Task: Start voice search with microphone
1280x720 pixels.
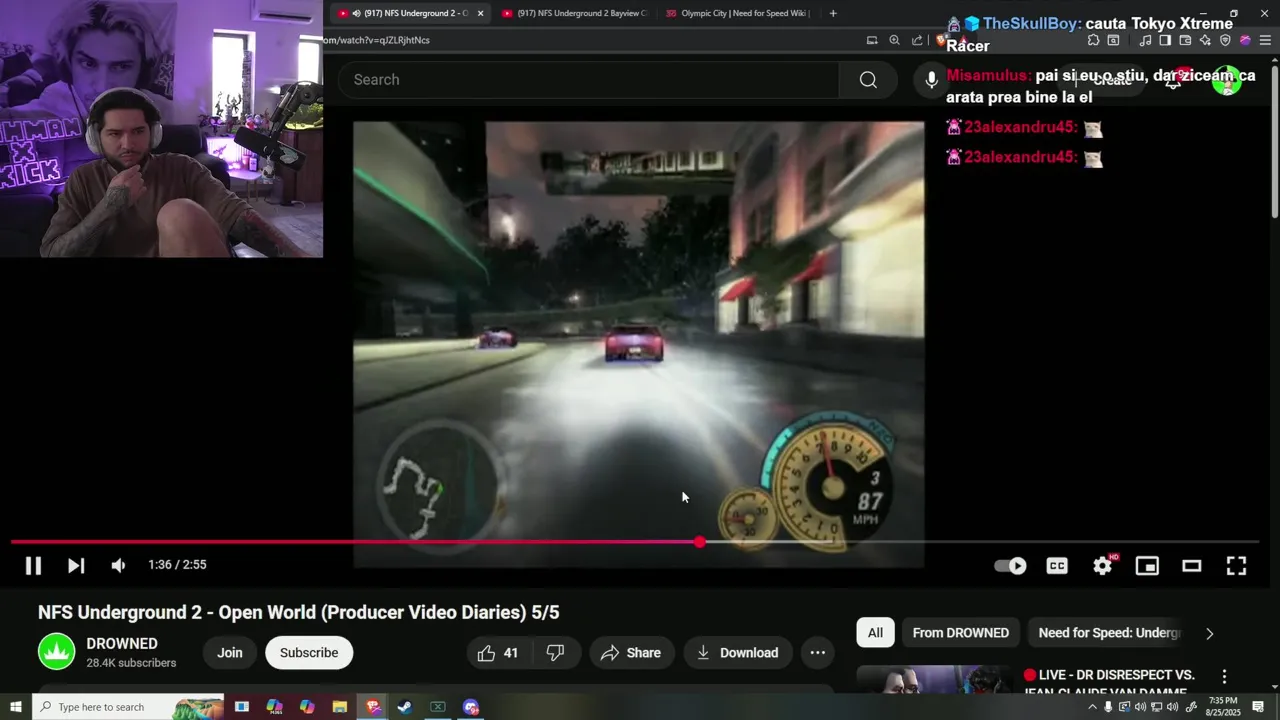Action: [x=931, y=80]
